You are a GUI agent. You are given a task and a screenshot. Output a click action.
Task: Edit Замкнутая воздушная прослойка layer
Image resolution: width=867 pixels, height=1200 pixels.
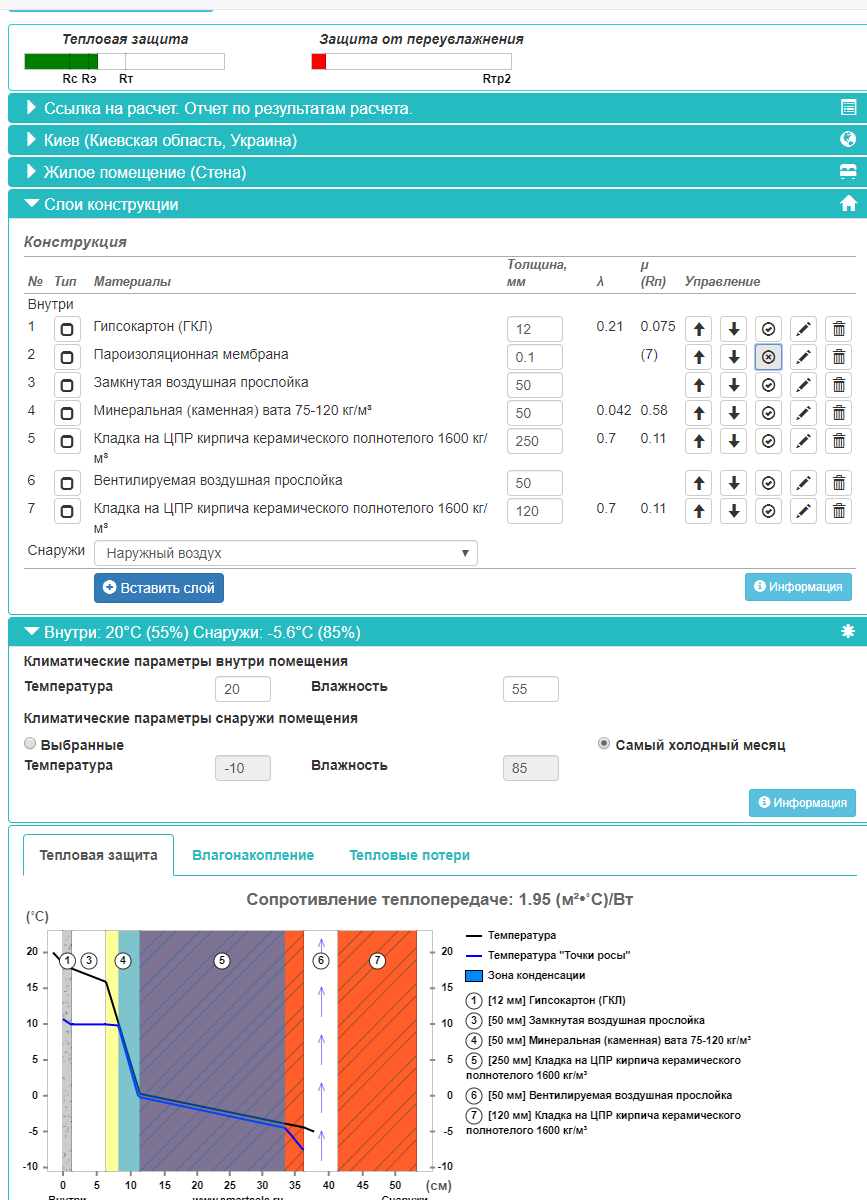coord(803,384)
